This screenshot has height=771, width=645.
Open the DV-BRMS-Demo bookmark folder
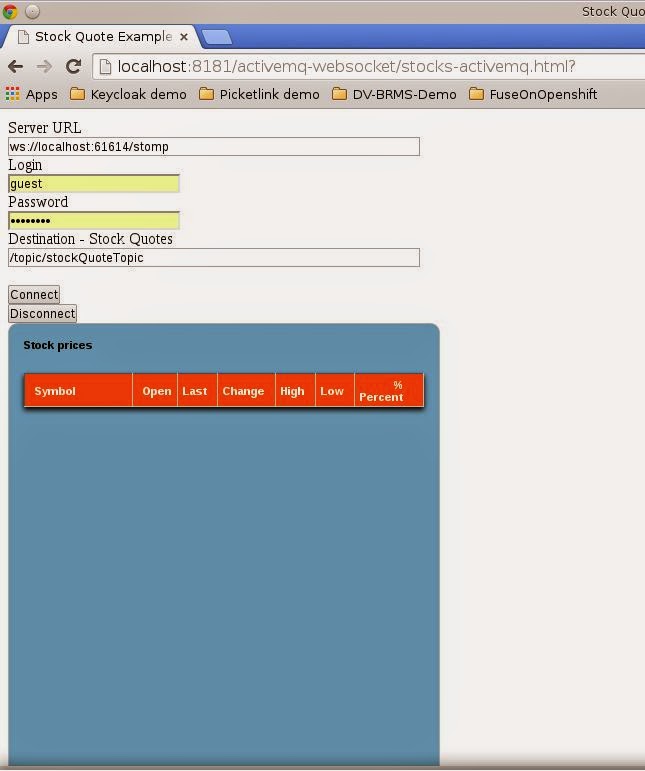[394, 94]
